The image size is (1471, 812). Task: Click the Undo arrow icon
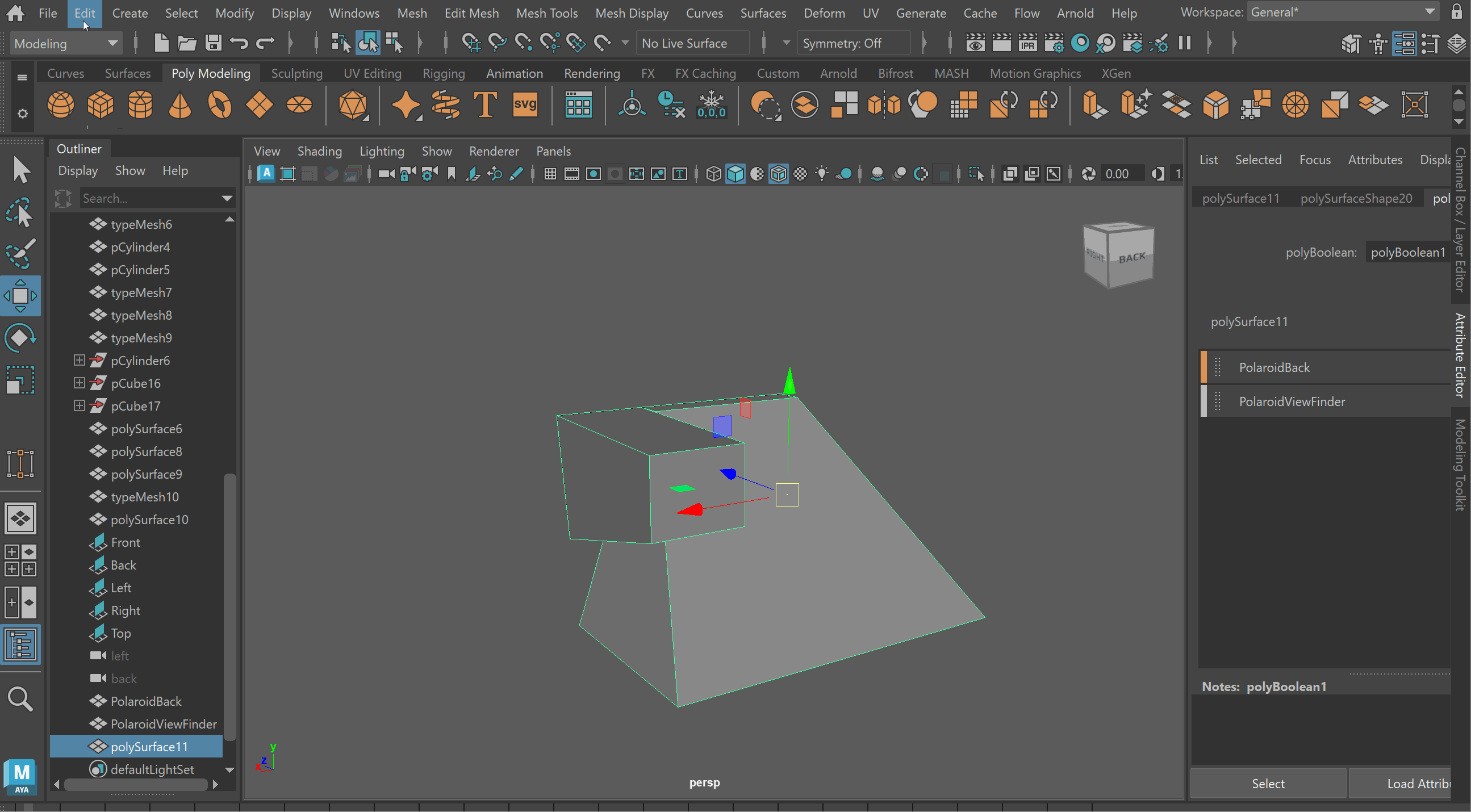pos(239,43)
